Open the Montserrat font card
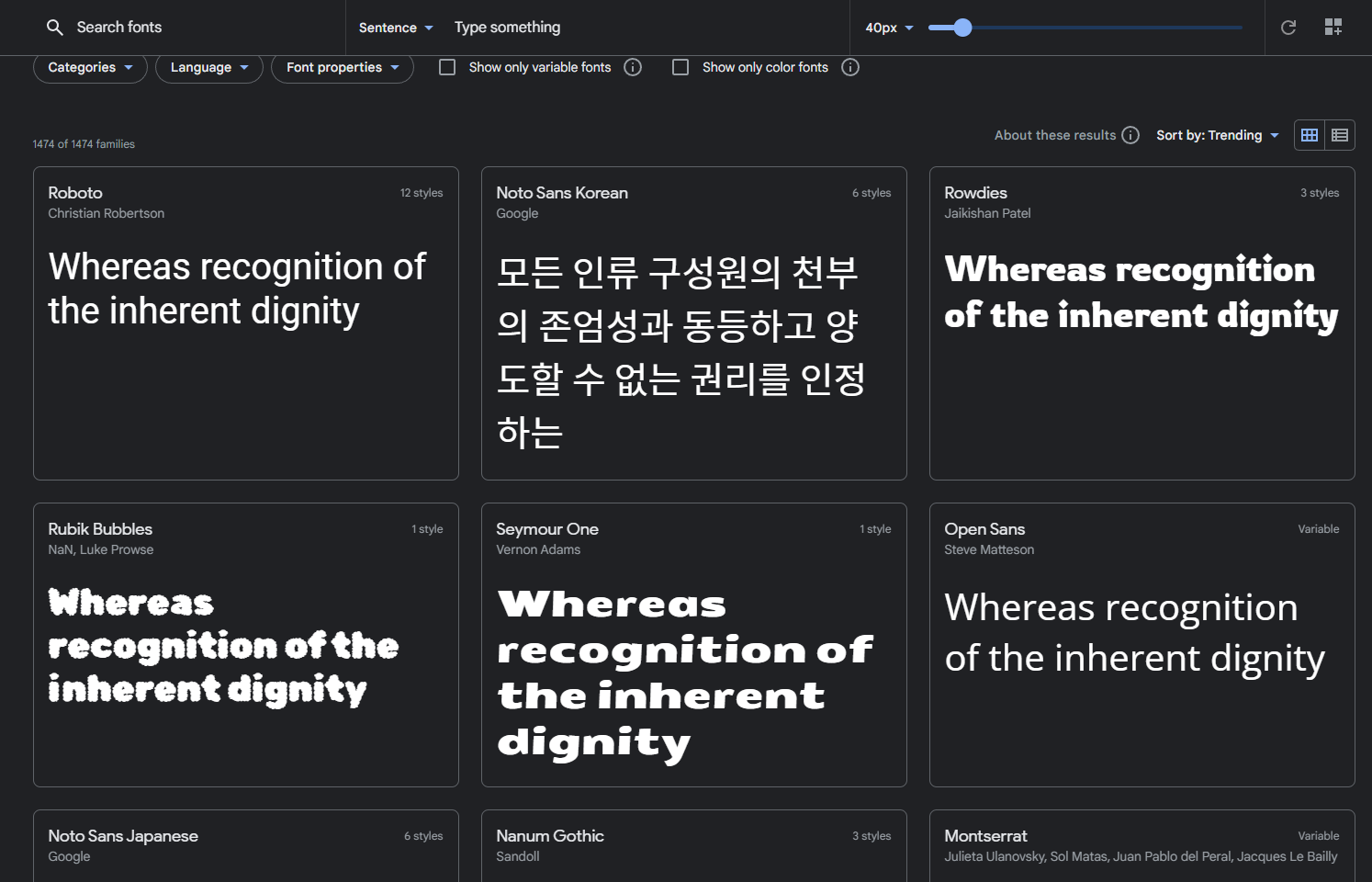This screenshot has height=882, width=1372. tap(1142, 846)
